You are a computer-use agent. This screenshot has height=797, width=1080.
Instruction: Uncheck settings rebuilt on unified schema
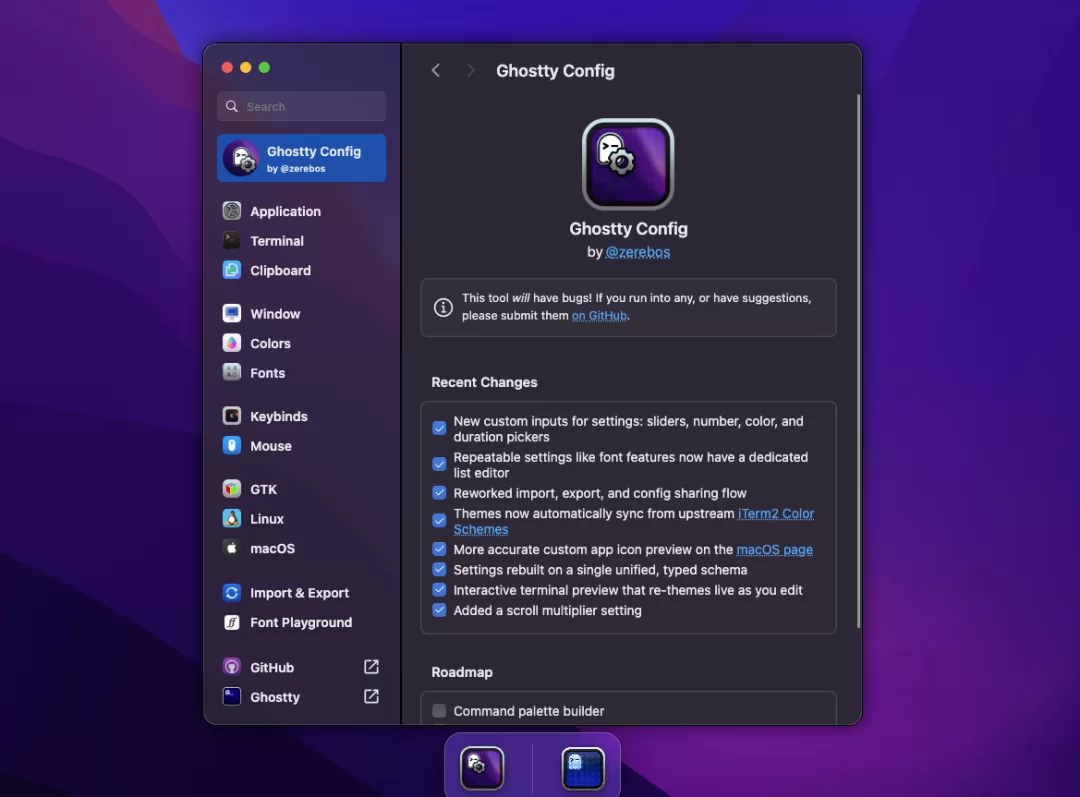click(x=439, y=570)
